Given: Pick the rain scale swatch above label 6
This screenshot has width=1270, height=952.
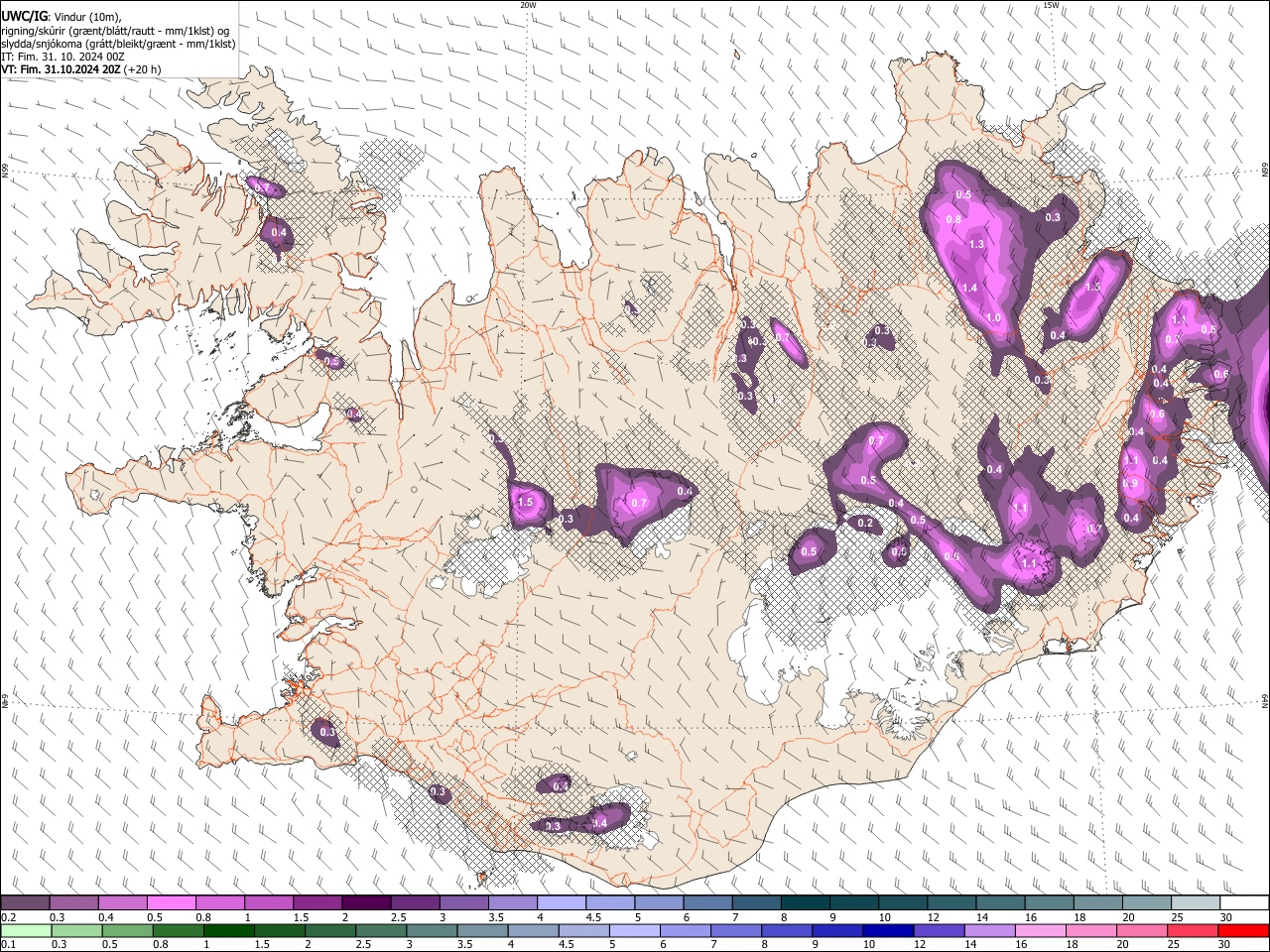Looking at the screenshot, I should click(685, 930).
